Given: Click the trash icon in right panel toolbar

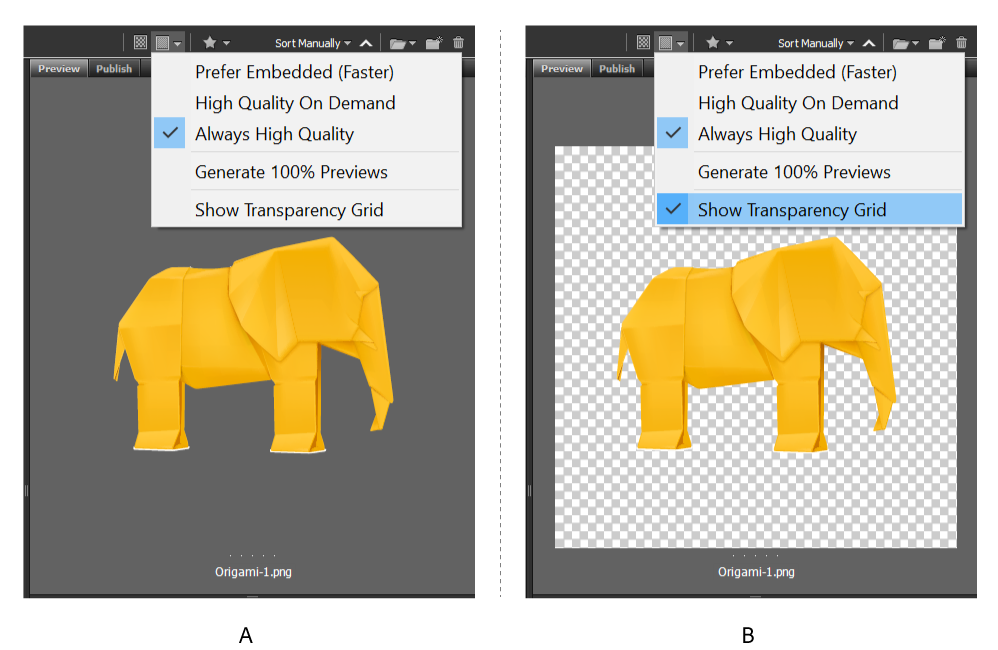Looking at the screenshot, I should click(x=961, y=43).
